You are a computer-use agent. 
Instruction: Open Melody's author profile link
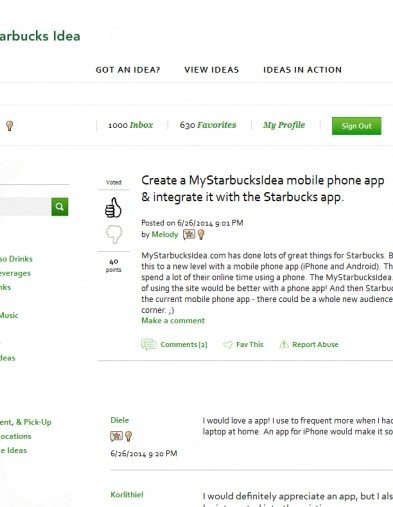165,234
